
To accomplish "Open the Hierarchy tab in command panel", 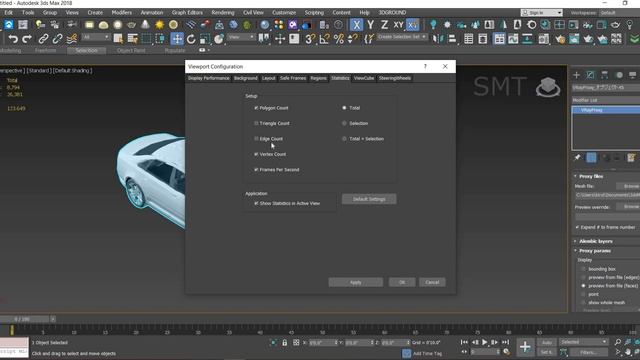I will (604, 75).
